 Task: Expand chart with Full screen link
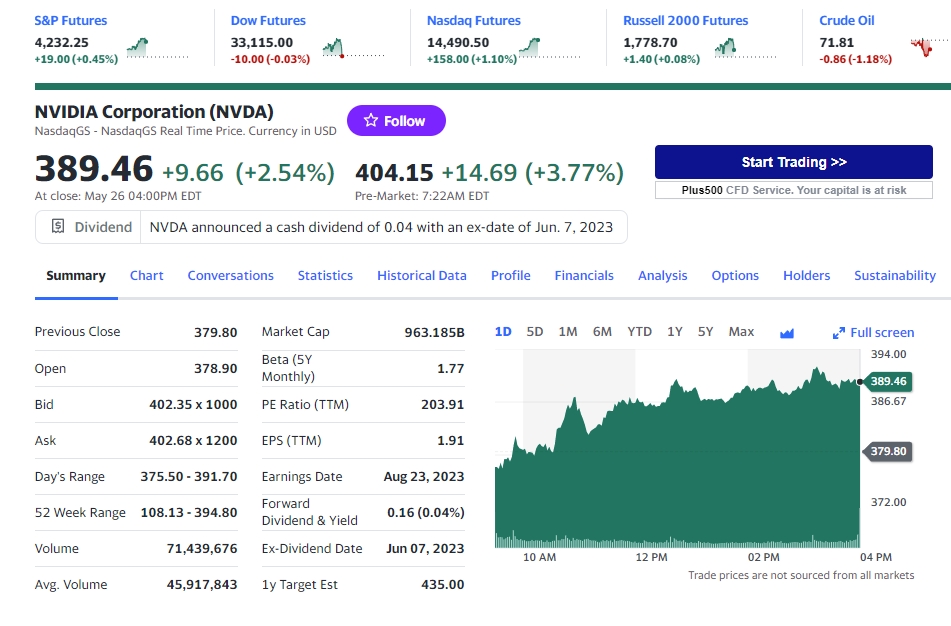point(873,332)
